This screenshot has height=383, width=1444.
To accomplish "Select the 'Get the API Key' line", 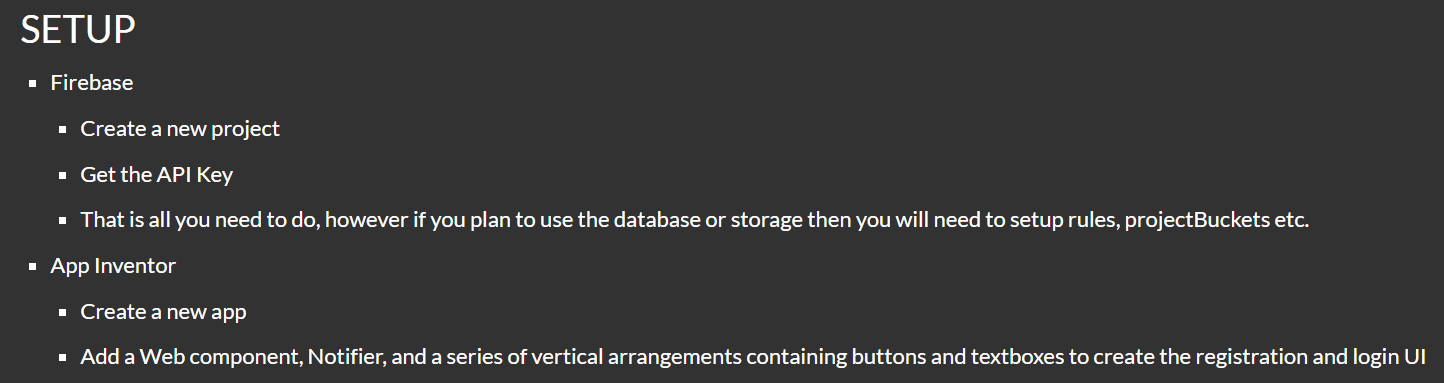I will tap(157, 175).
